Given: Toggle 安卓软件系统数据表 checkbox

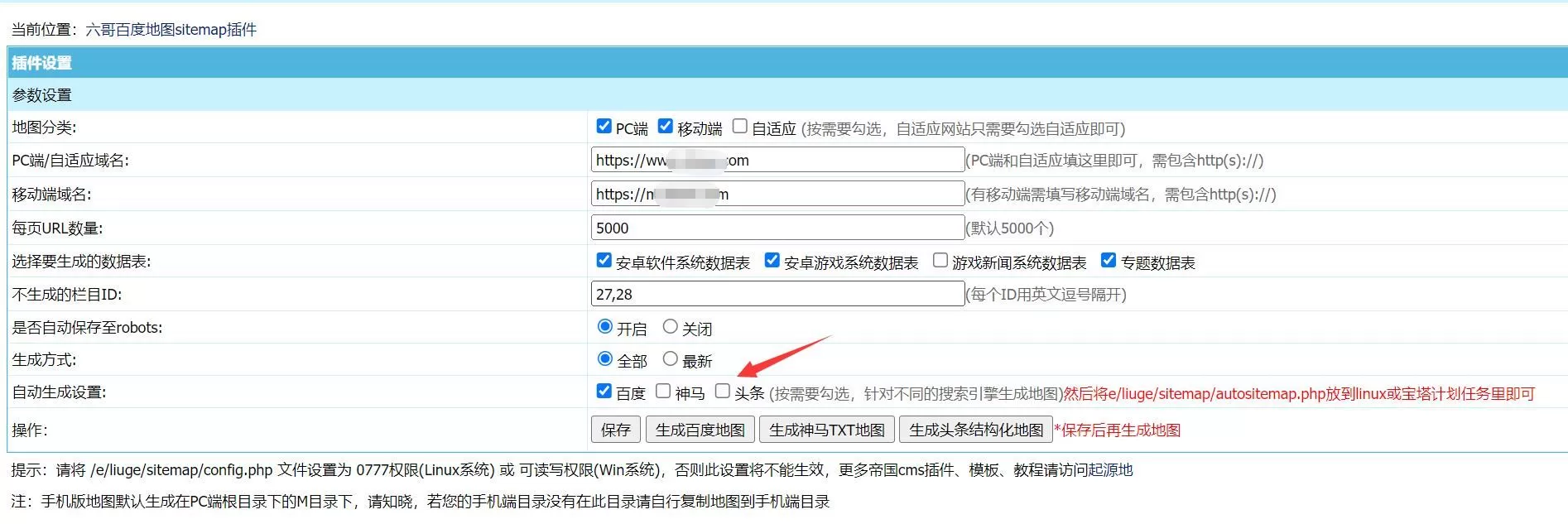Looking at the screenshot, I should click(x=604, y=261).
